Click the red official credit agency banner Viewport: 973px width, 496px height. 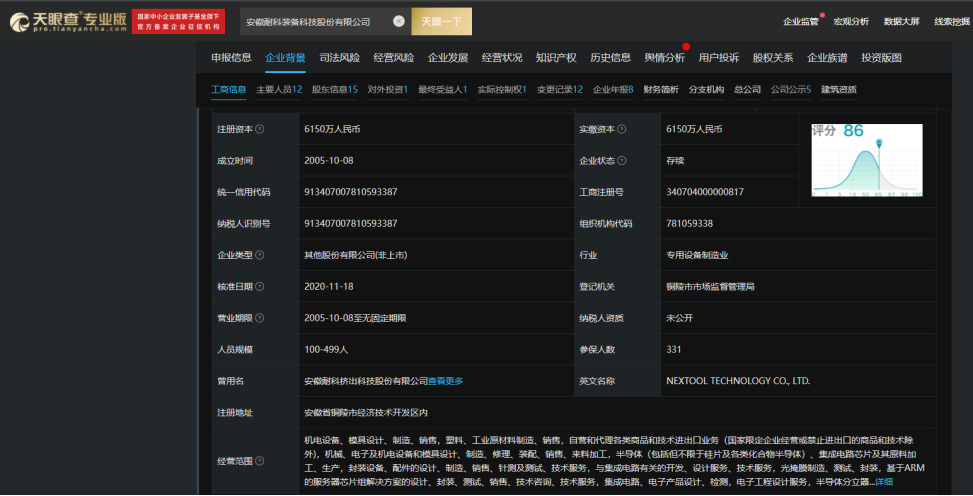click(x=178, y=22)
